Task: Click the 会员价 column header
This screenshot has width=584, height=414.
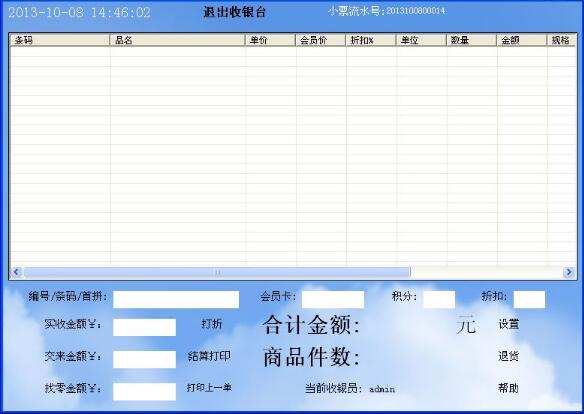Action: pyautogui.click(x=321, y=40)
